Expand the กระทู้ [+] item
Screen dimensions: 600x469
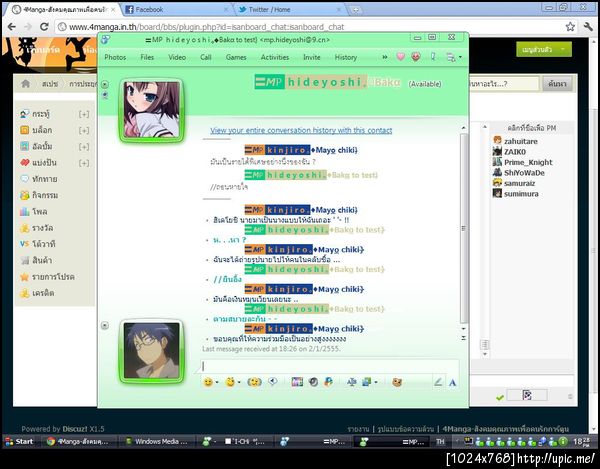tap(84, 114)
